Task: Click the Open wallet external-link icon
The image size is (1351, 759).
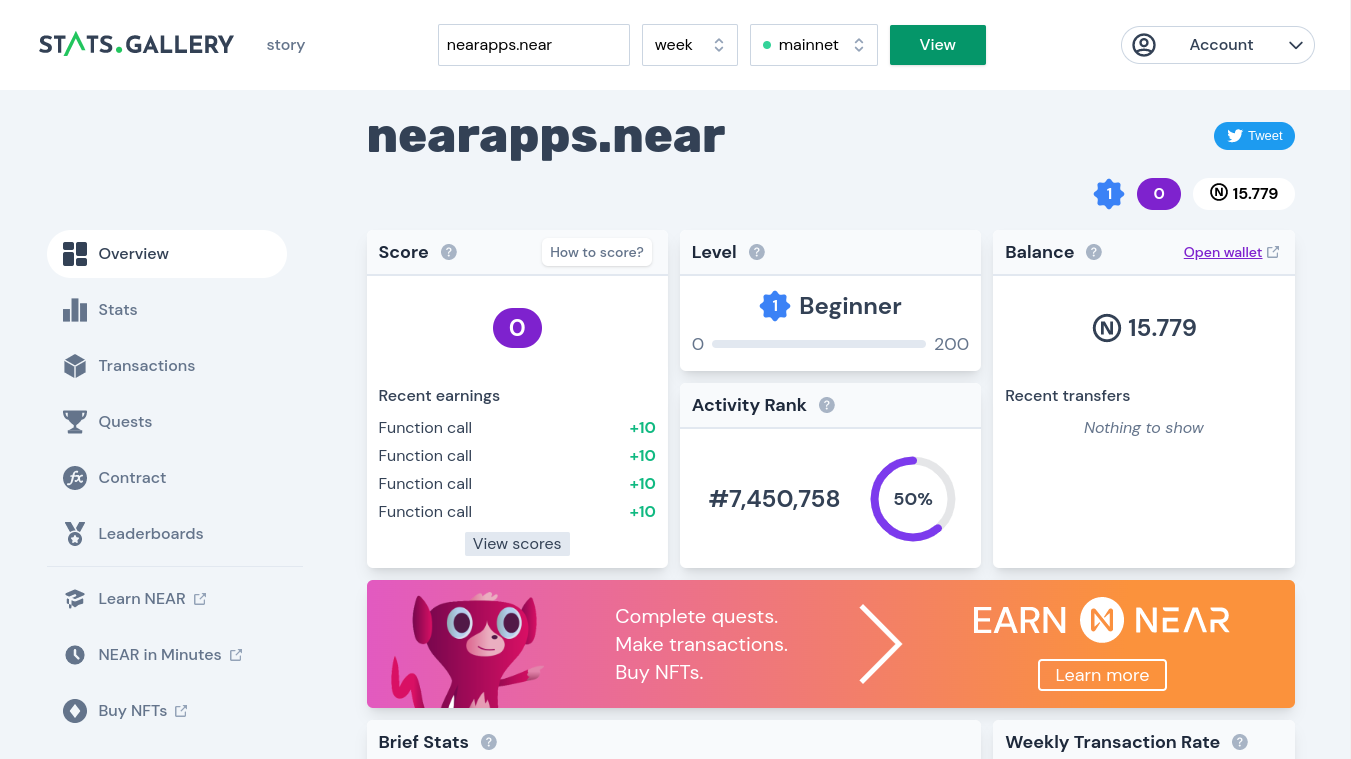Action: click(x=1273, y=252)
